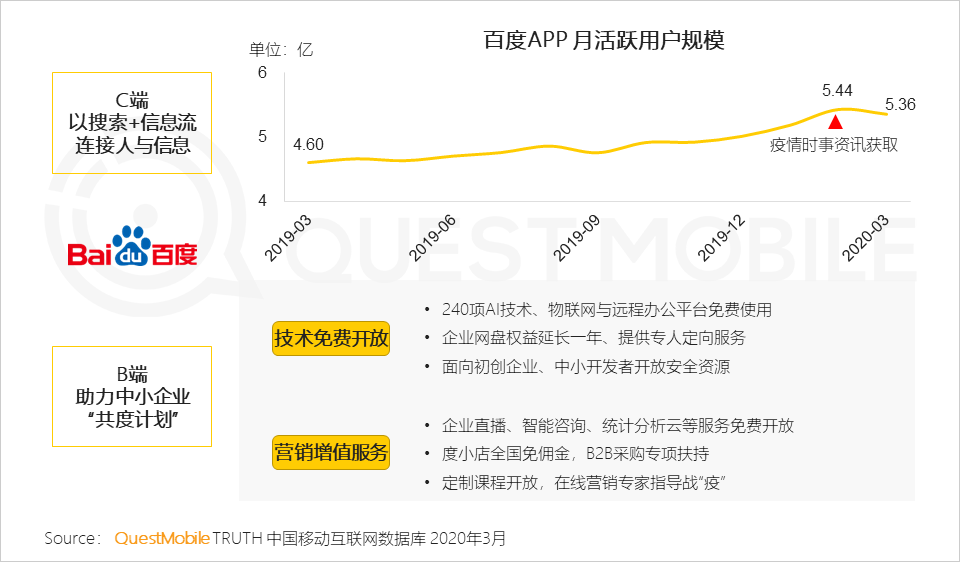
Task: Click the 4.60 starting data label
Action: 308,146
